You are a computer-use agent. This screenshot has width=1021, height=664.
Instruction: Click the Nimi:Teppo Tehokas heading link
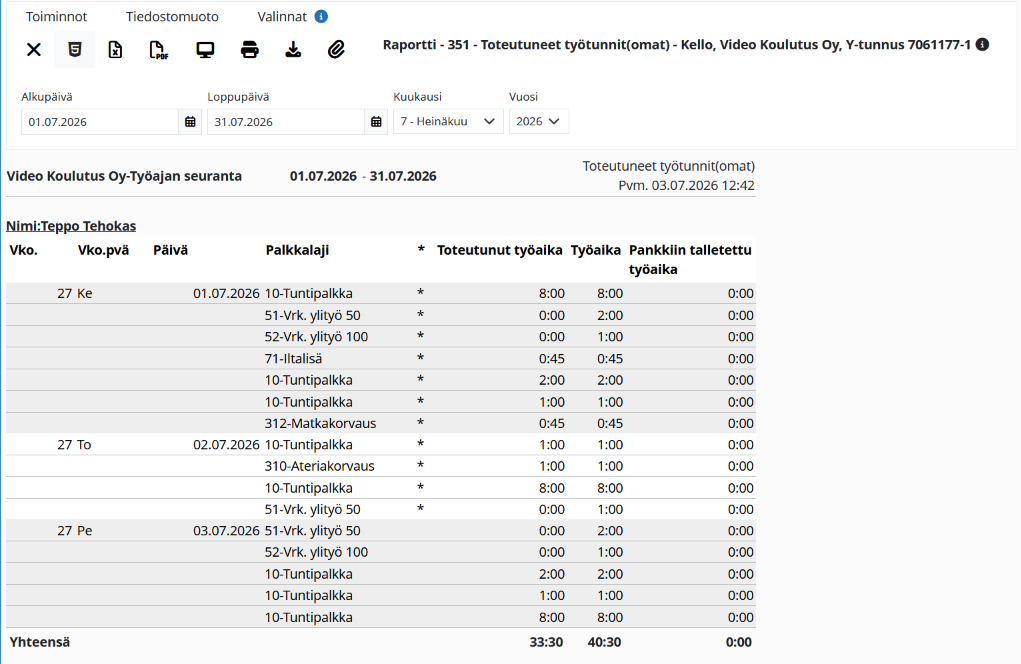(71, 226)
